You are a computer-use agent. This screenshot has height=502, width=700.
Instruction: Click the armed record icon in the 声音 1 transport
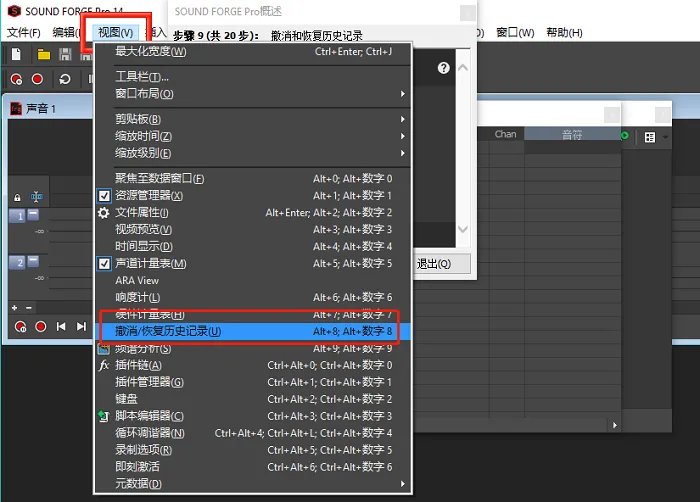(x=21, y=327)
